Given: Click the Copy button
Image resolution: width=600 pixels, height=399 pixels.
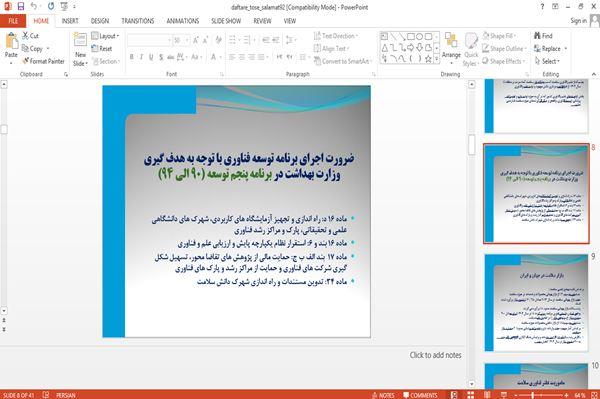Looking at the screenshot, I should tap(36, 49).
